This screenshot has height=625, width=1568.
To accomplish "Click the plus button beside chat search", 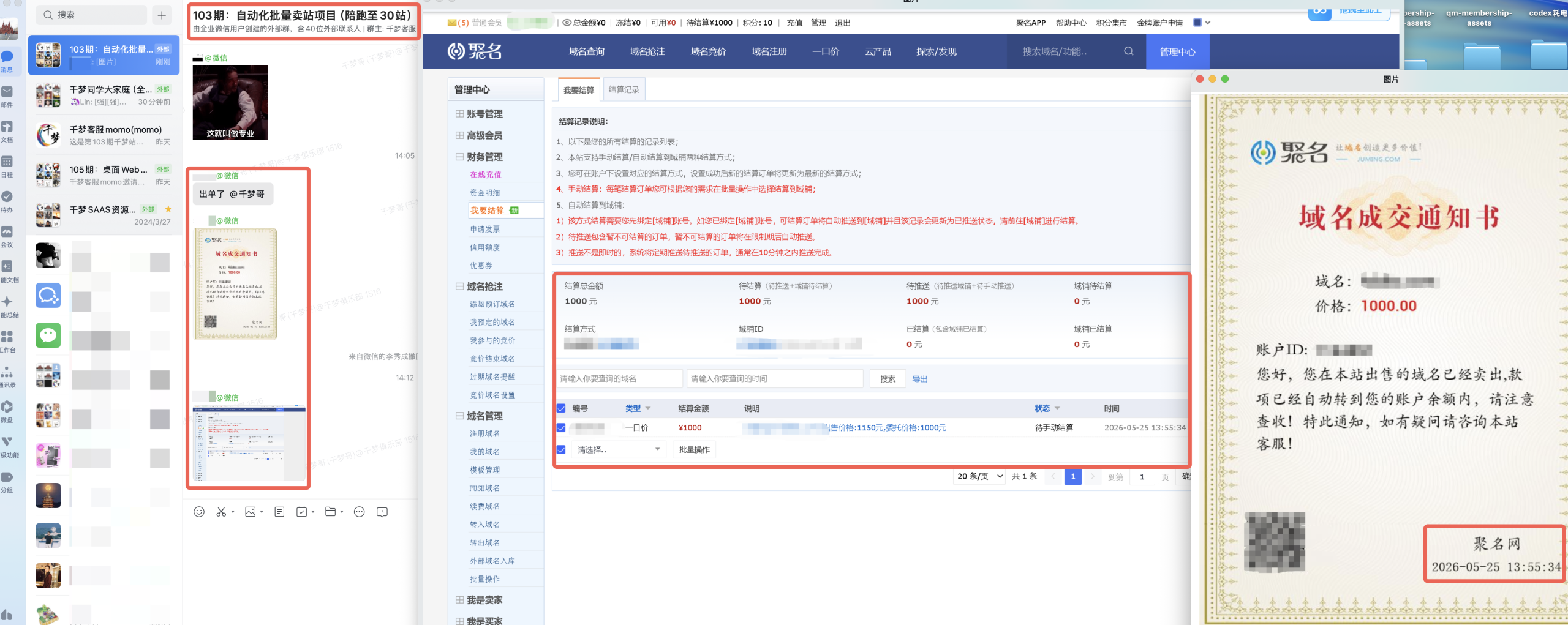I will click(x=162, y=15).
